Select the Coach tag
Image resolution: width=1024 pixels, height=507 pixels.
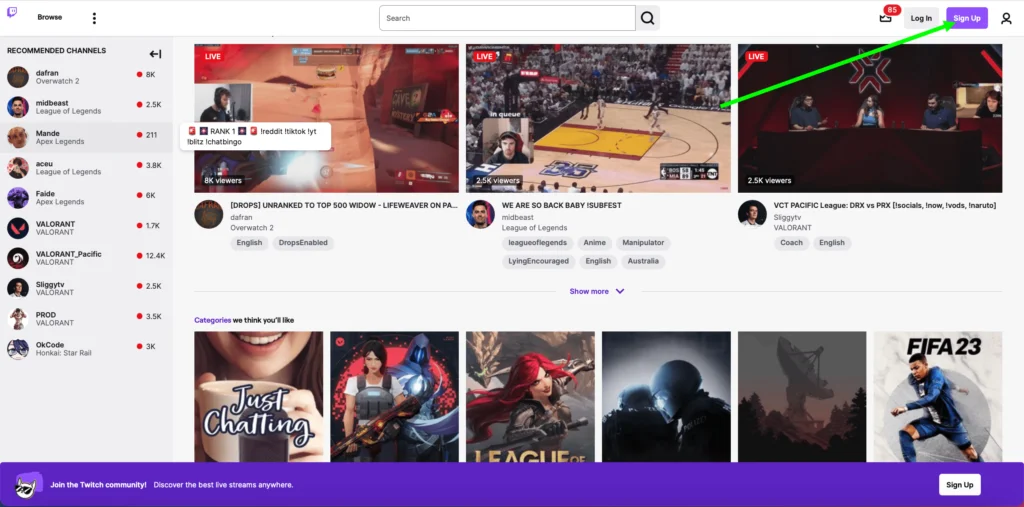click(x=792, y=243)
